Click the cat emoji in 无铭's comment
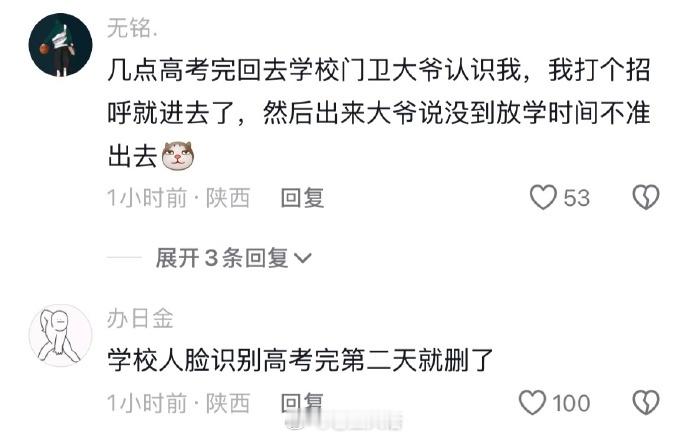The height and width of the screenshot is (438, 690). (x=178, y=156)
